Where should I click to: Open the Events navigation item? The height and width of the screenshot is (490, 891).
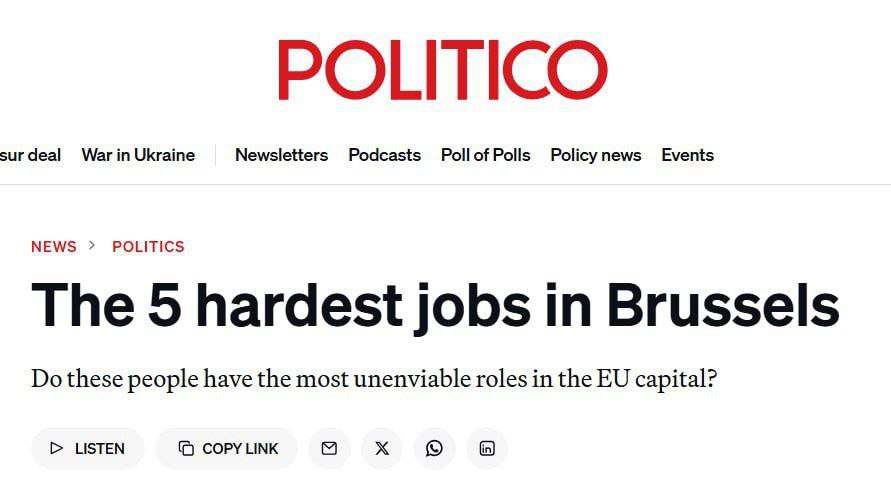687,155
